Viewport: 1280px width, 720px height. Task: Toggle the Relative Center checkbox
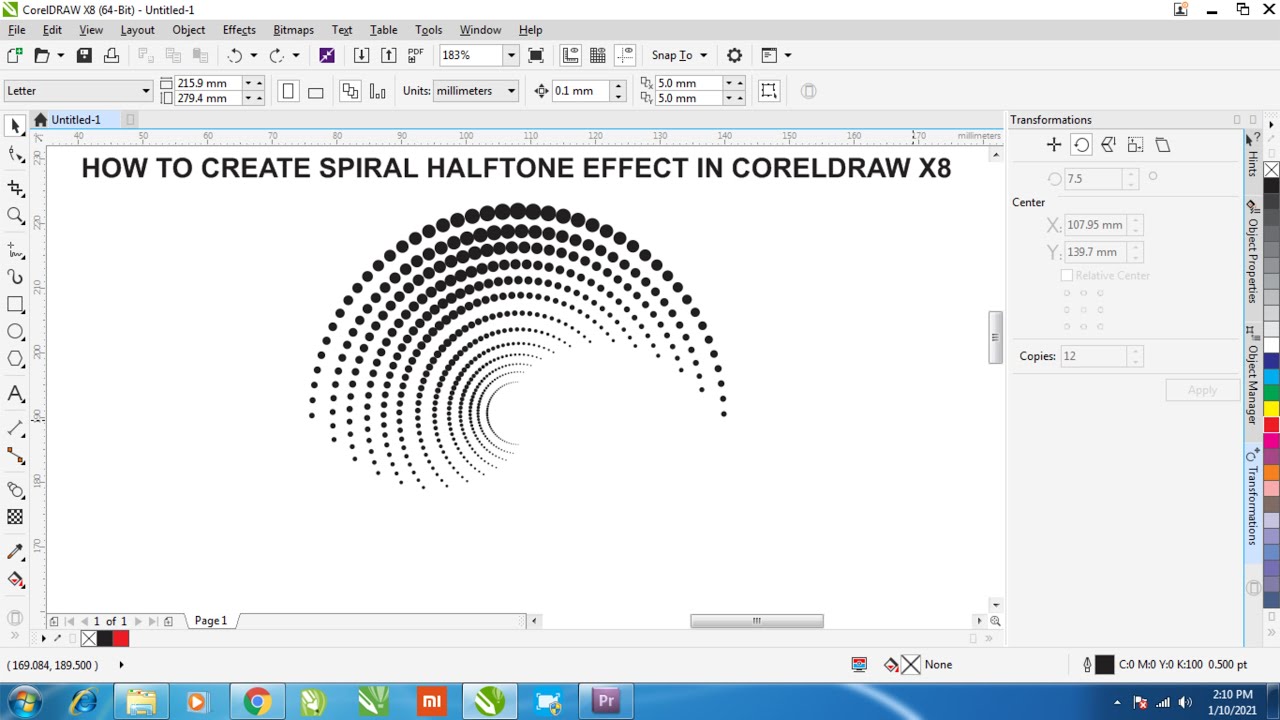(1067, 276)
